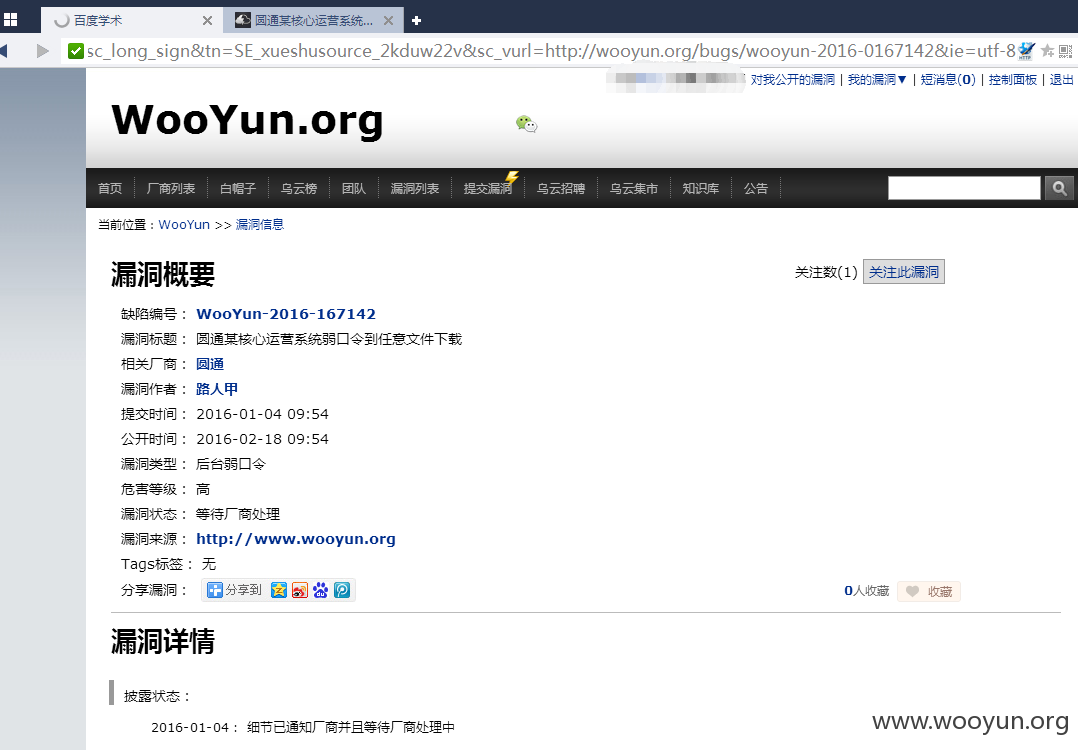Select the 漏洞类型 value 后台弱口令
1078x750 pixels.
coord(230,464)
